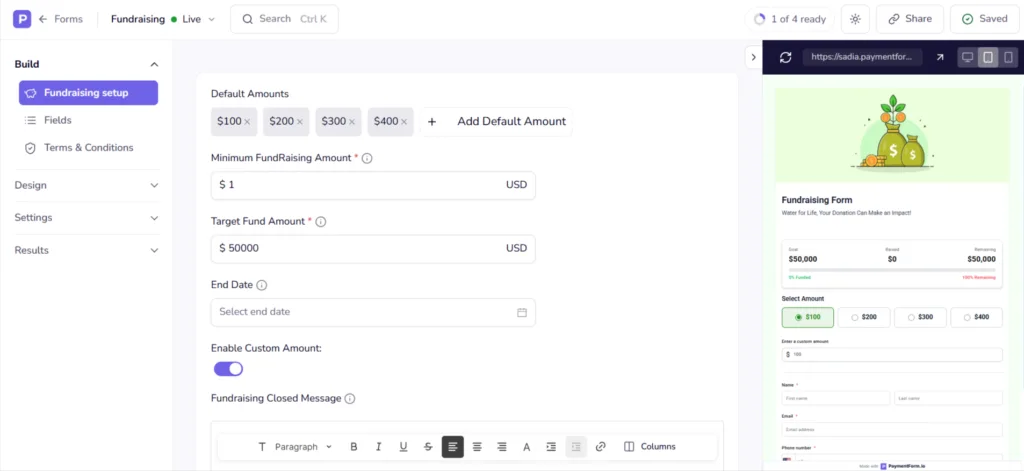Screen dimensions: 1024x471
Task: Apply italic formatting in editor toolbar
Action: (379, 447)
